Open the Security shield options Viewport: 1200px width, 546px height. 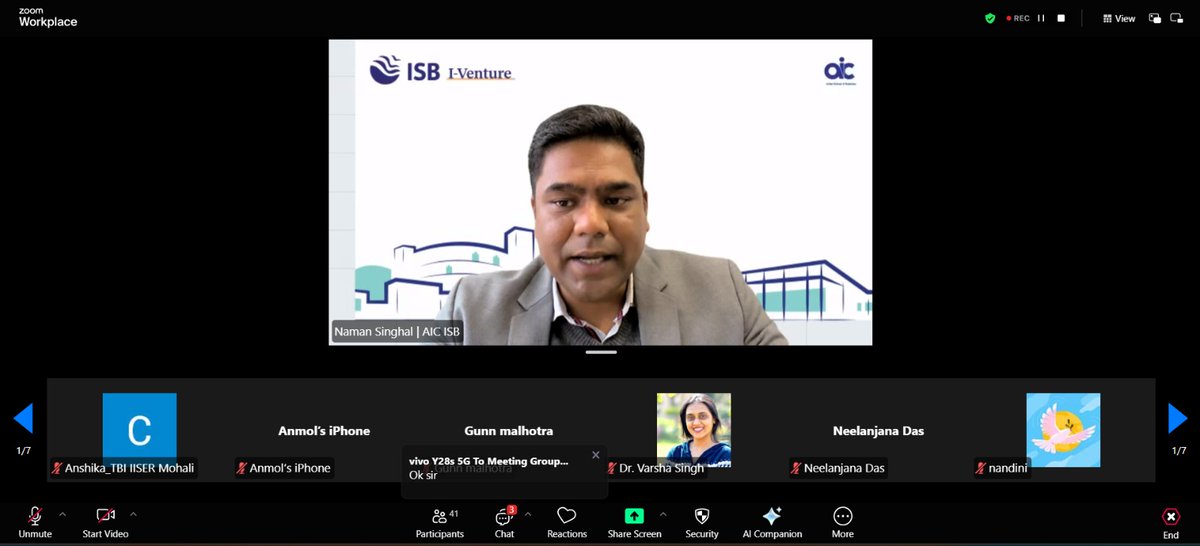point(702,521)
